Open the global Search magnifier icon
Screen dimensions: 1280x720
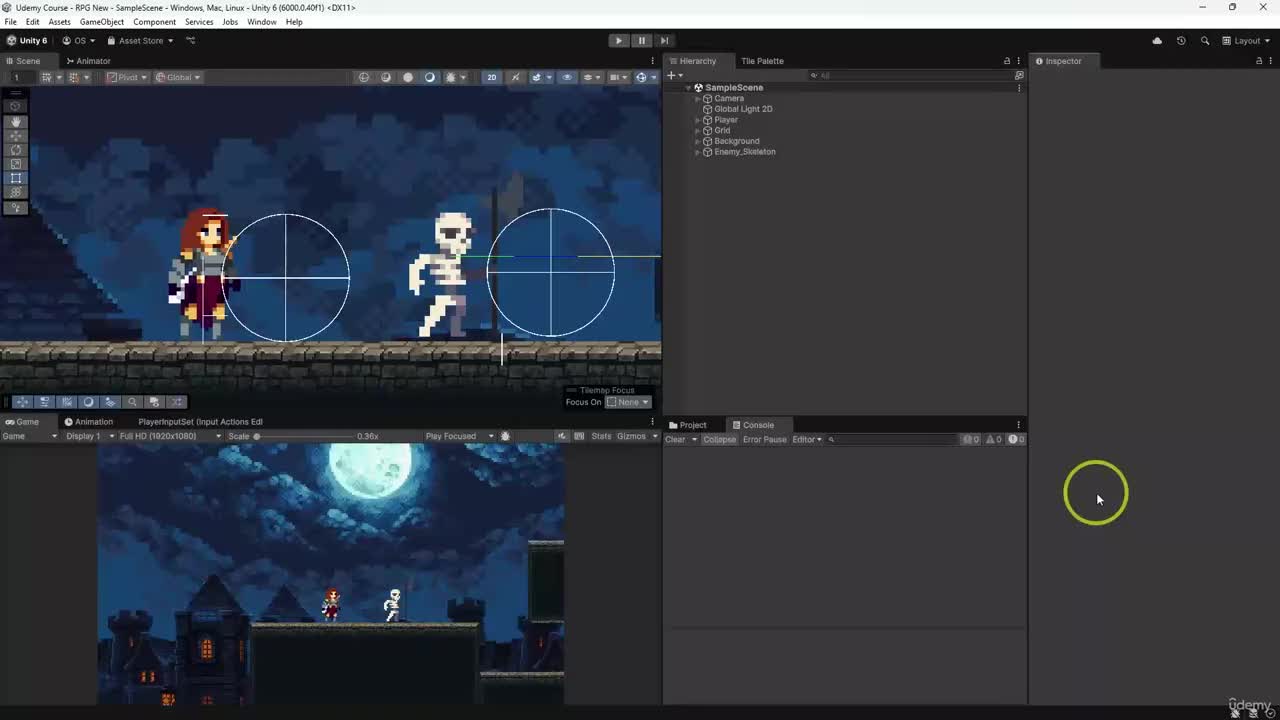(x=1205, y=41)
